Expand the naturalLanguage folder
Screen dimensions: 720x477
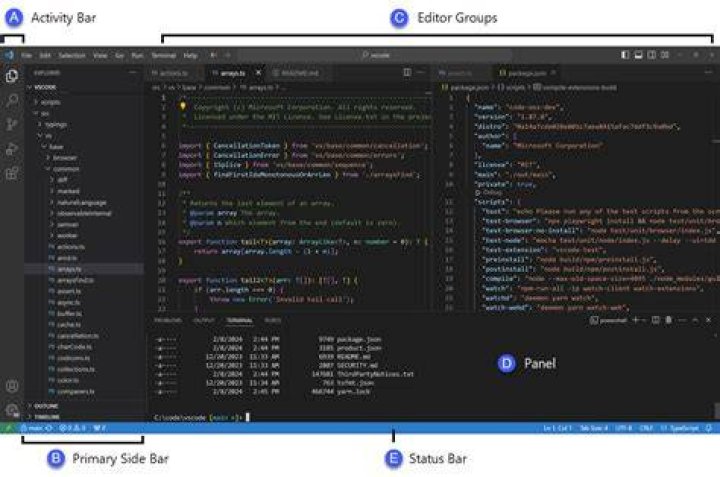pyautogui.click(x=84, y=202)
